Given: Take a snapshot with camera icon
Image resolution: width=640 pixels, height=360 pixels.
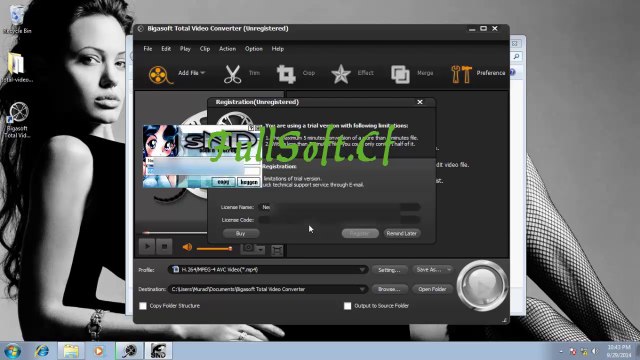Looking at the screenshot, I should point(248,248).
